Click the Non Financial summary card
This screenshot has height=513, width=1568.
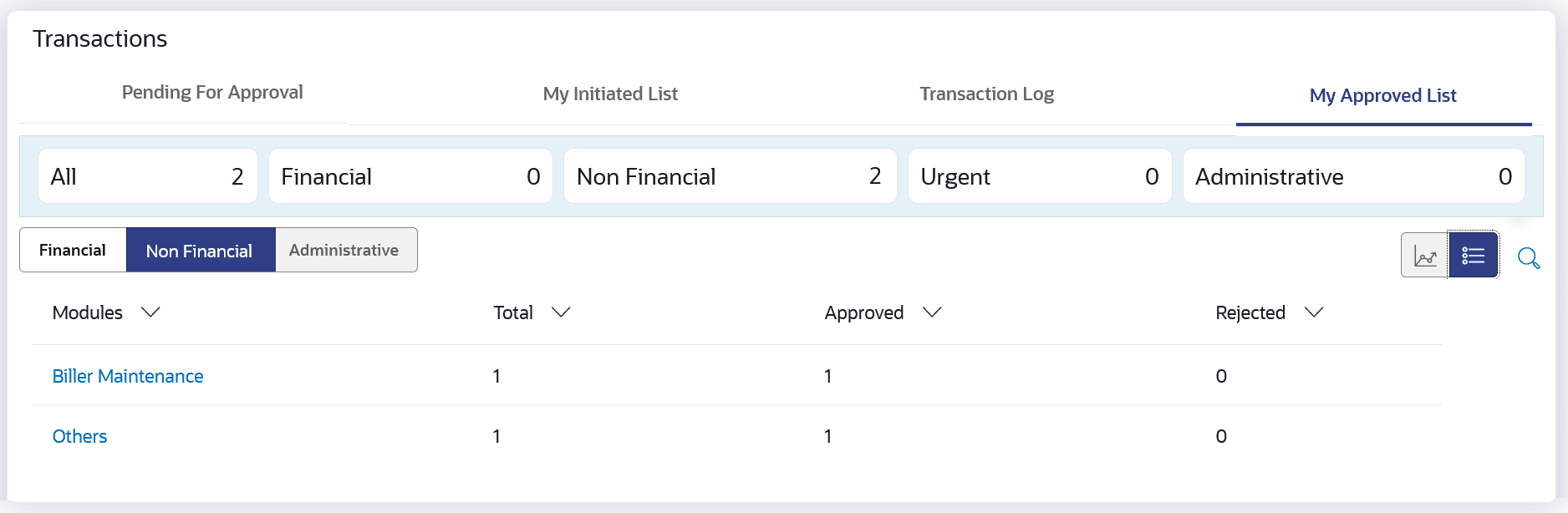729,176
